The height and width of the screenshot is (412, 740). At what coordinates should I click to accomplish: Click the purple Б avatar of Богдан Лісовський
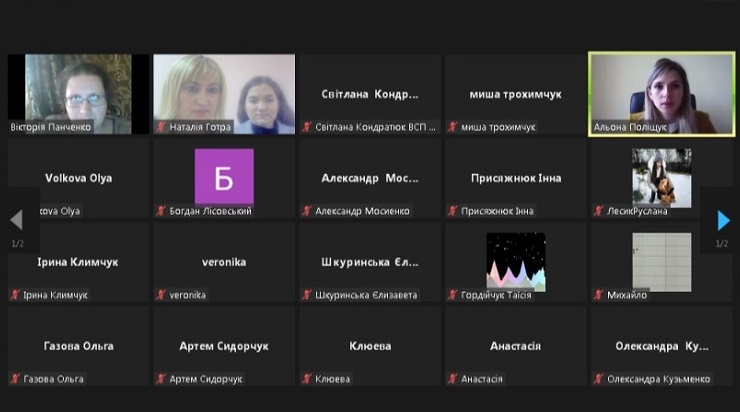coord(224,177)
